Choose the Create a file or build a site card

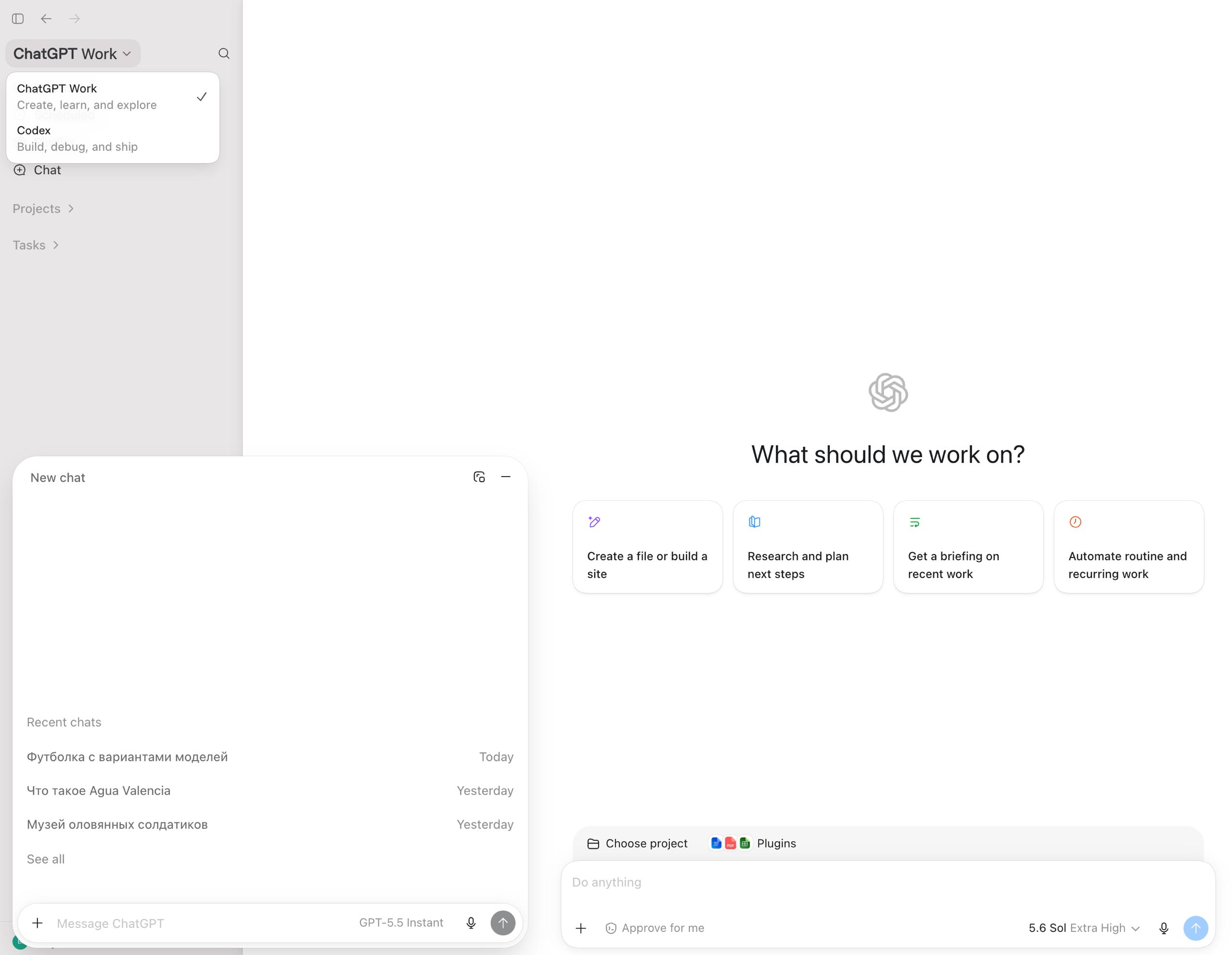(648, 547)
